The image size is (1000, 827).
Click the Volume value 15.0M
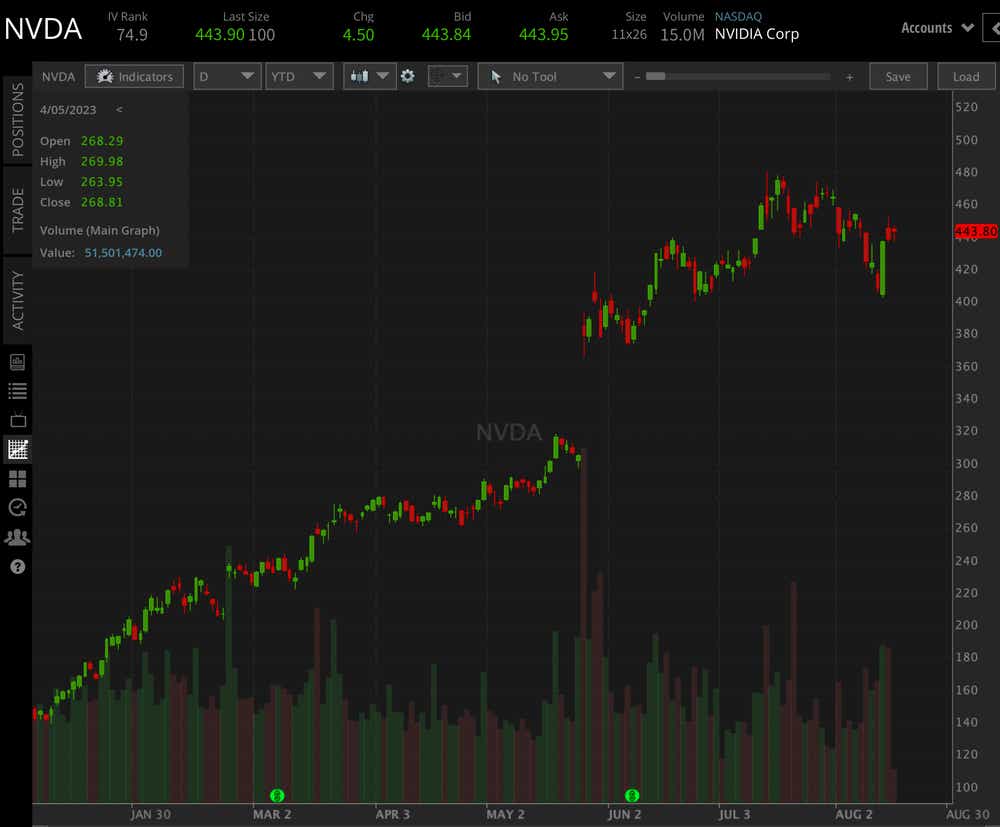[682, 34]
